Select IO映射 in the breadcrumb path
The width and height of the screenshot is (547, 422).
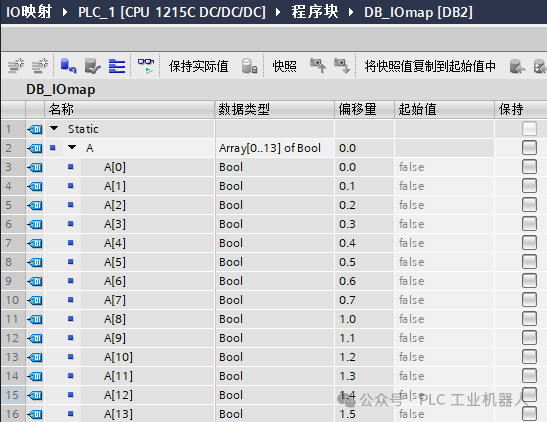(x=29, y=12)
